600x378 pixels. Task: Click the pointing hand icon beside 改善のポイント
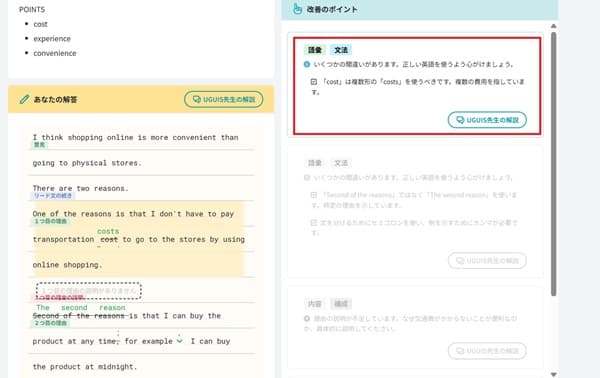coord(297,9)
